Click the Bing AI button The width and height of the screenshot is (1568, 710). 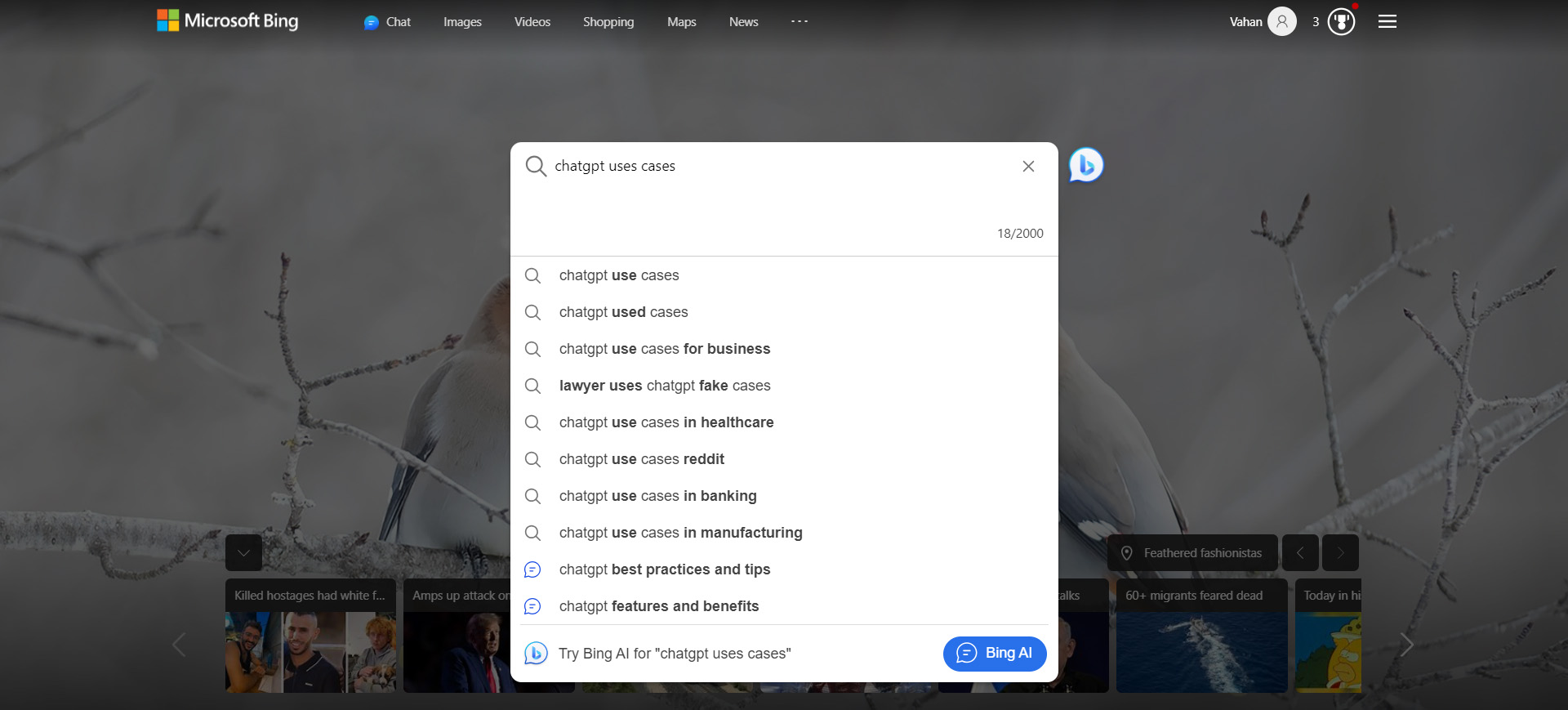pos(995,654)
